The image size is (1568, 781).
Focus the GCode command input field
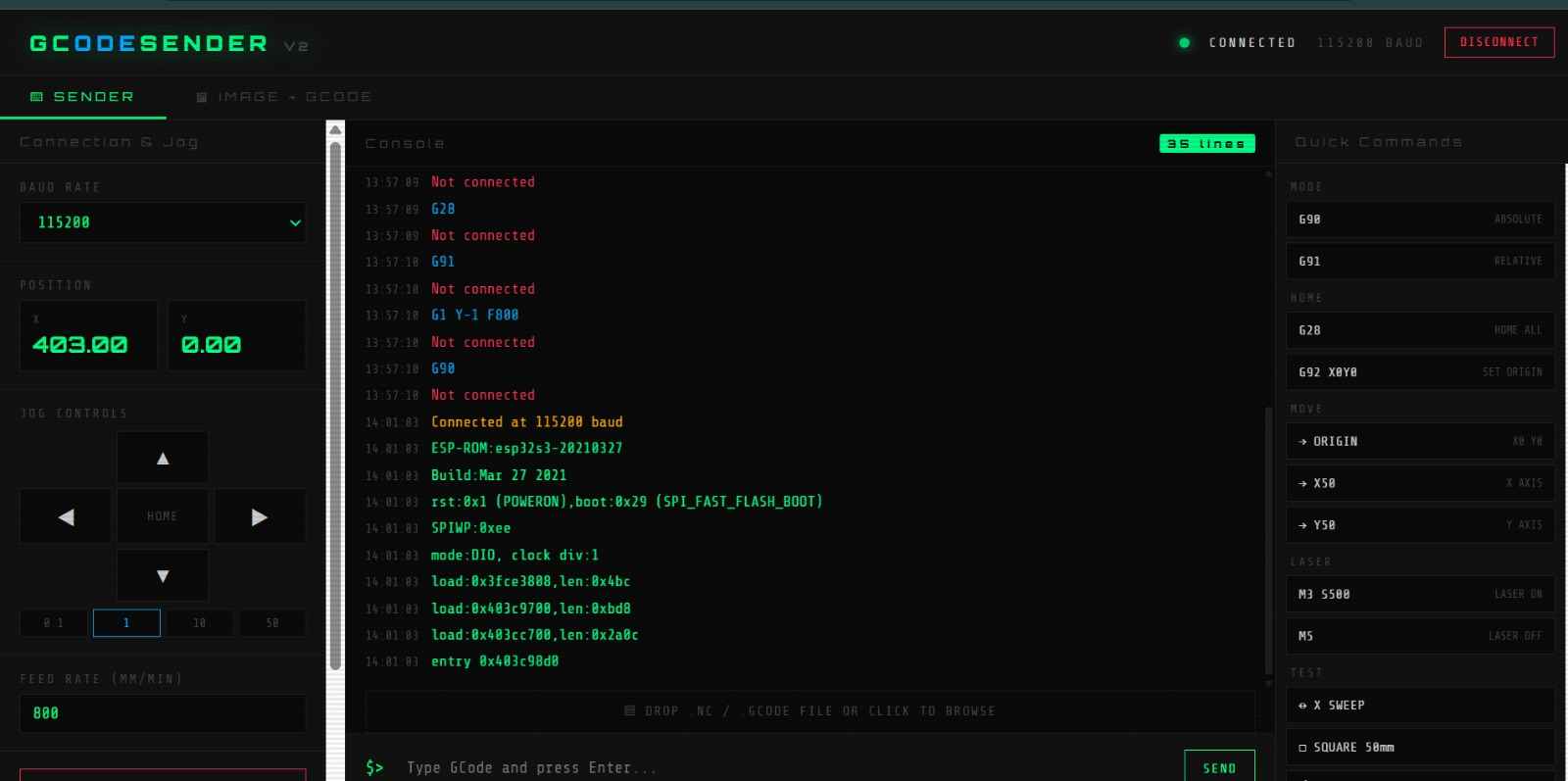coord(784,767)
